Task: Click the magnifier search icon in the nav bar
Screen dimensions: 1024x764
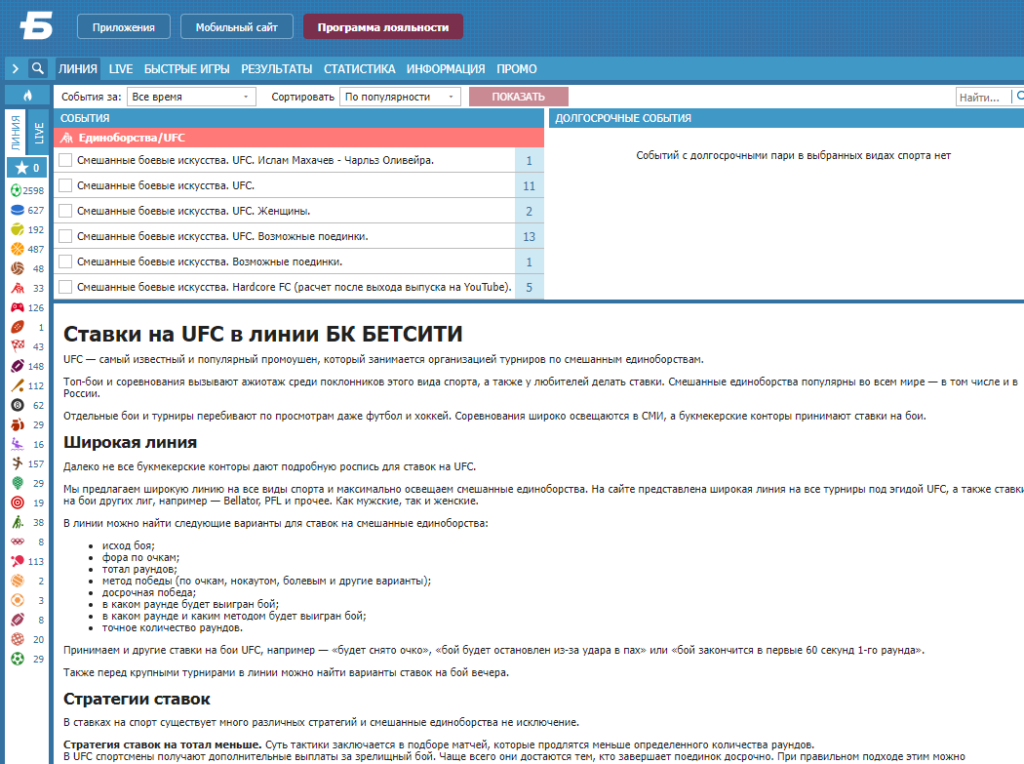Action: click(x=38, y=68)
